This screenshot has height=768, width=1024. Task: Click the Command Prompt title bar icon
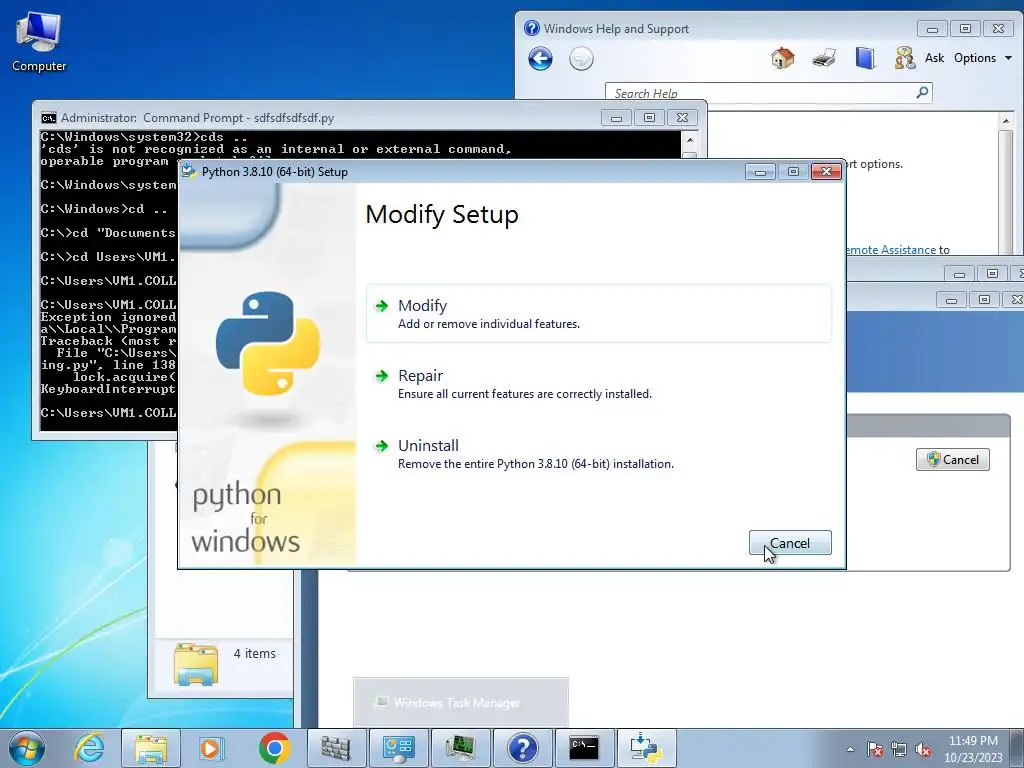[x=49, y=118]
